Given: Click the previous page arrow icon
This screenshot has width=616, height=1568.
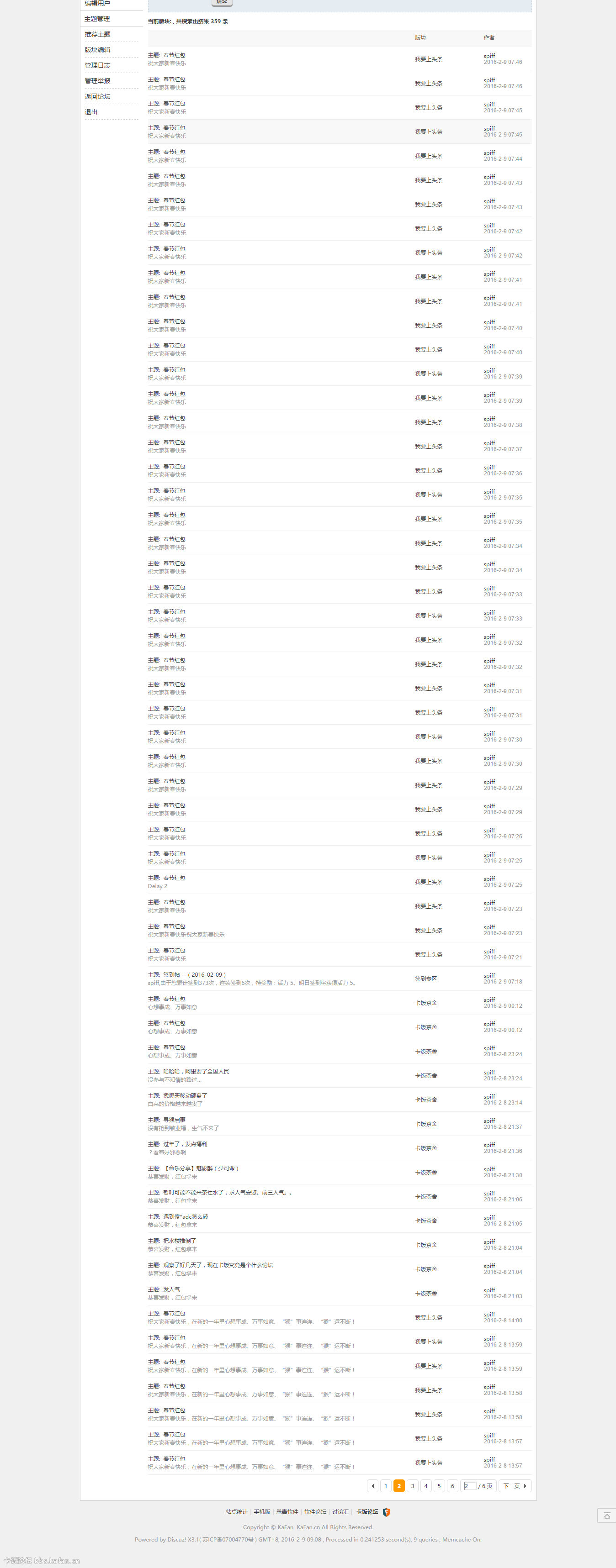Looking at the screenshot, I should [x=373, y=1486].
